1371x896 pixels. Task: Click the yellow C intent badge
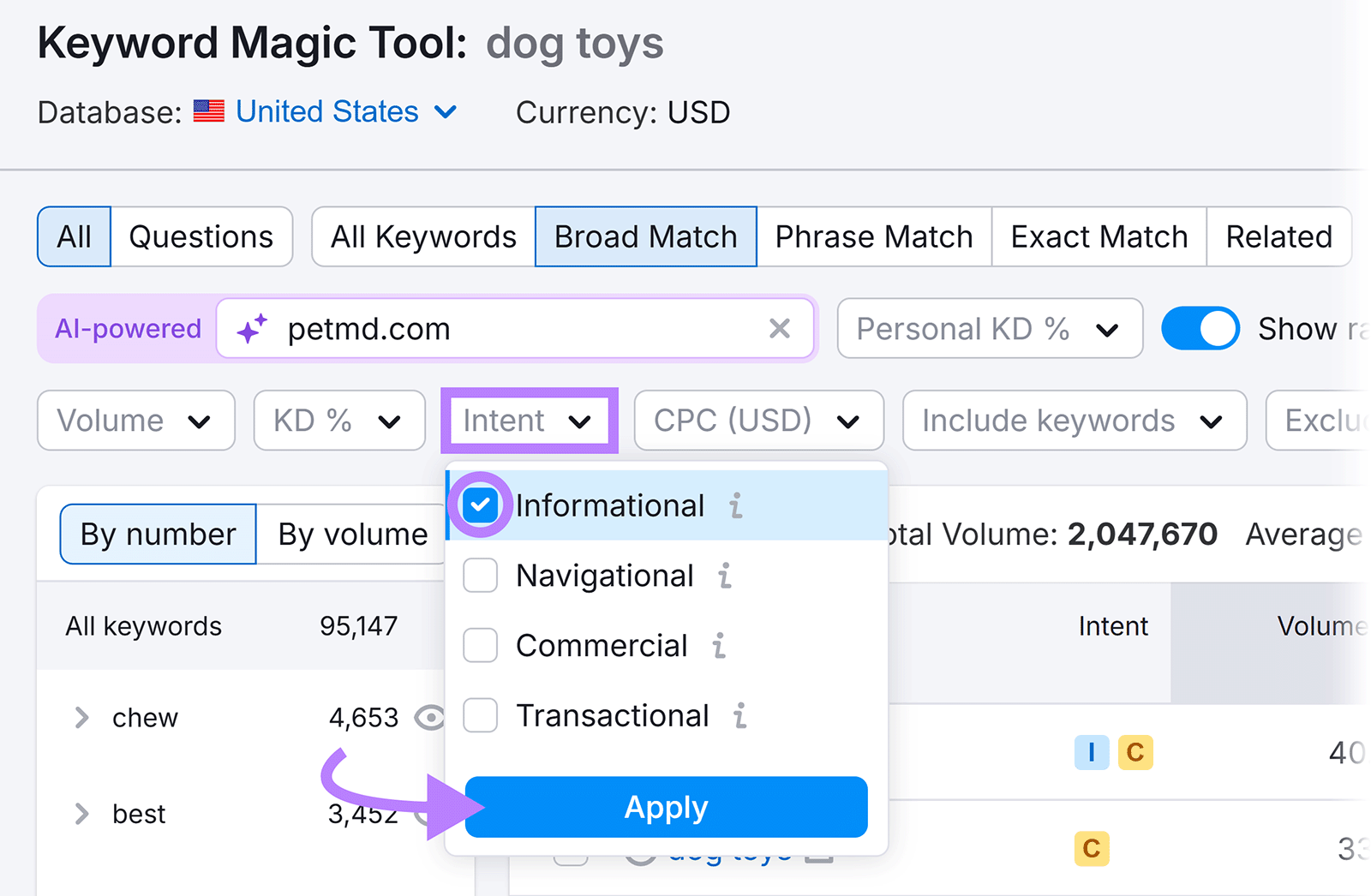pos(1135,753)
